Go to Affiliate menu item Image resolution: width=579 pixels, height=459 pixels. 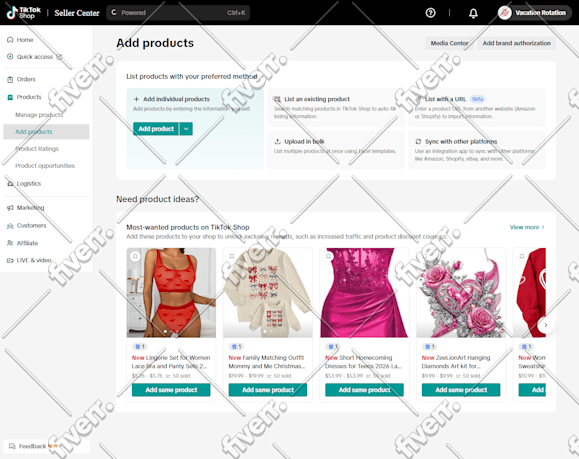tap(27, 243)
